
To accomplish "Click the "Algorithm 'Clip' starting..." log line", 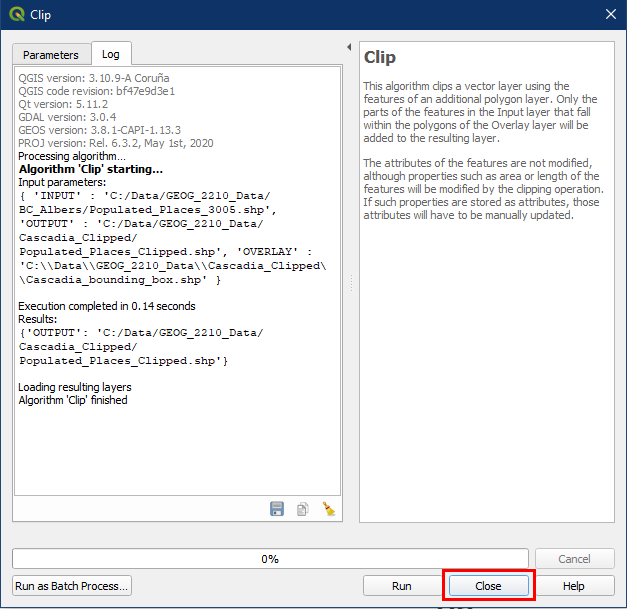I will pos(90,170).
